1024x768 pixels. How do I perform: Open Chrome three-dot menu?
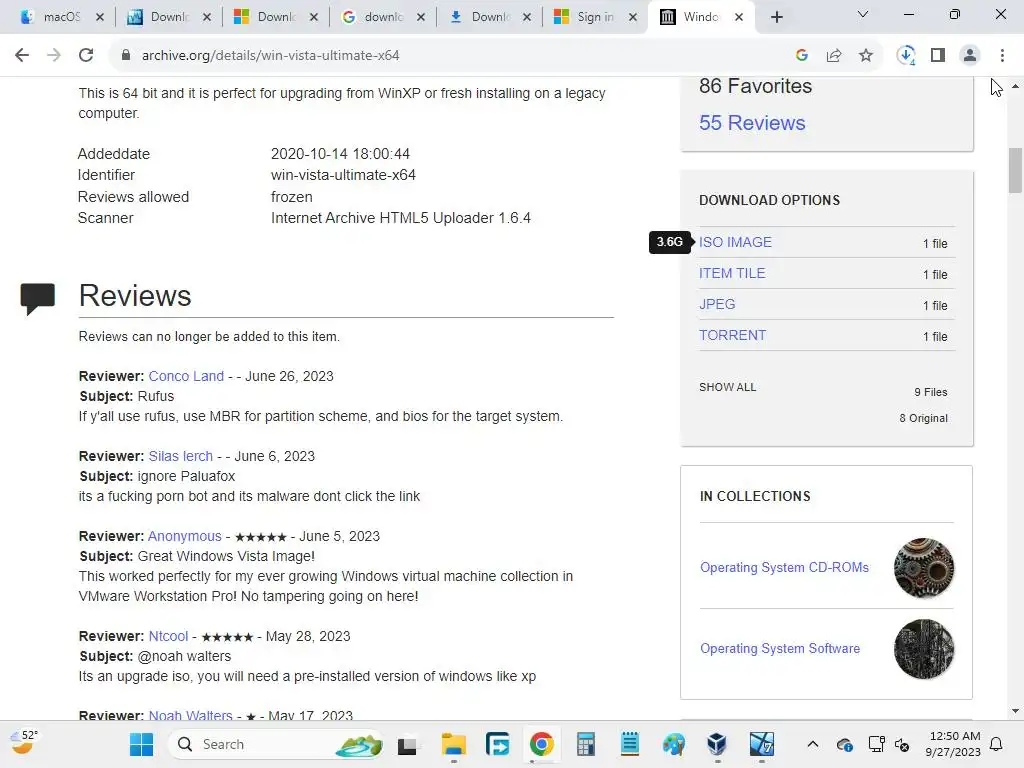tap(1002, 56)
